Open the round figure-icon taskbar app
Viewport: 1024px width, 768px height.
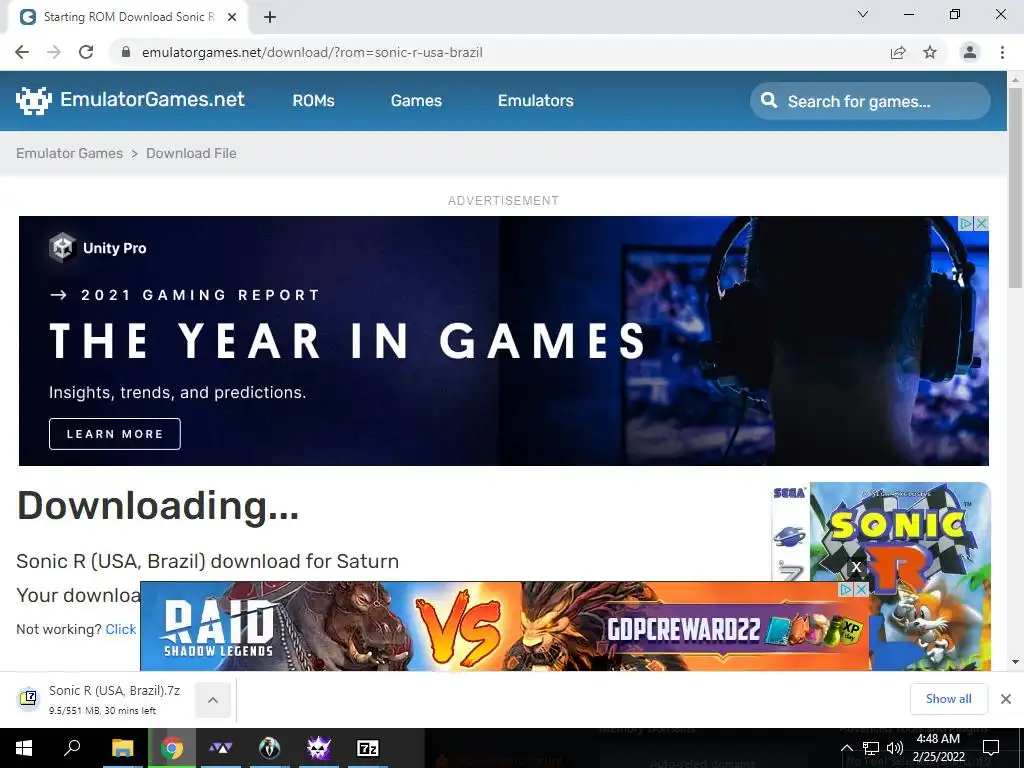(x=269, y=748)
